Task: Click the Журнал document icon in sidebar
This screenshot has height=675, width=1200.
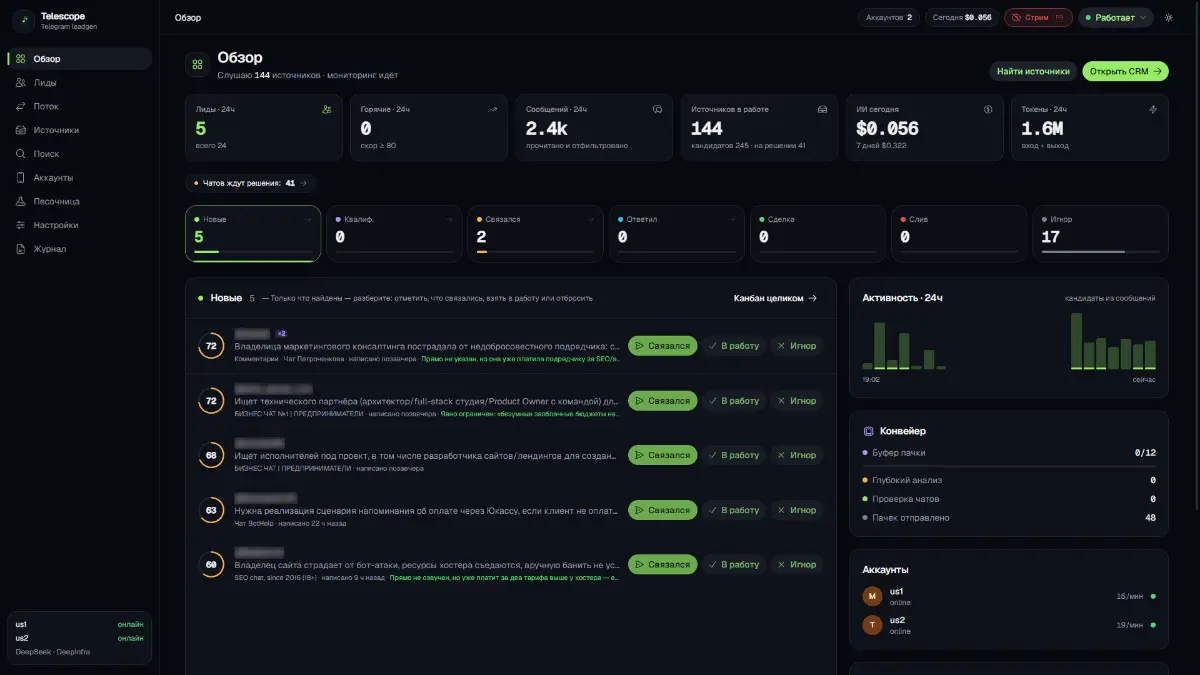Action: 21,249
